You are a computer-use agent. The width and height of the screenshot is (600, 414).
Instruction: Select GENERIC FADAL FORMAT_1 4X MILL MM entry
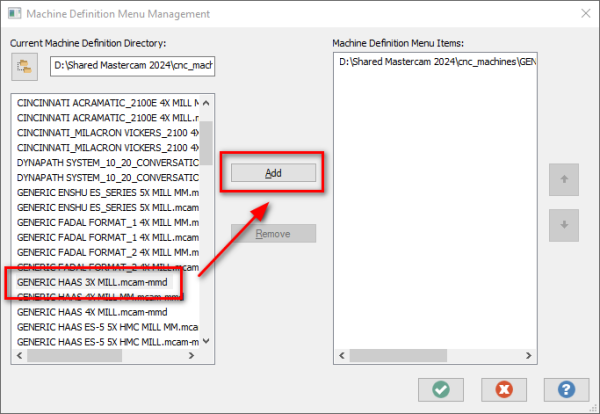107,222
